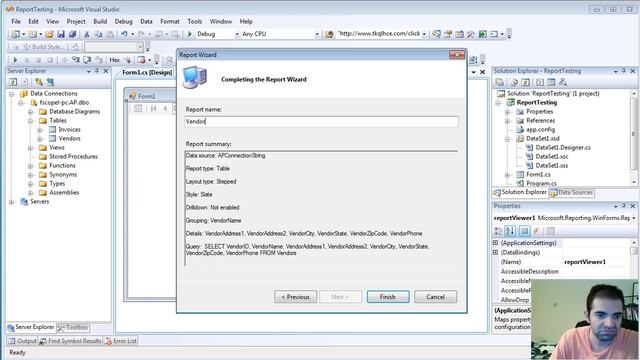Viewport: 640px width, 360px height.
Task: Open the Project menu
Action: pyautogui.click(x=76, y=21)
